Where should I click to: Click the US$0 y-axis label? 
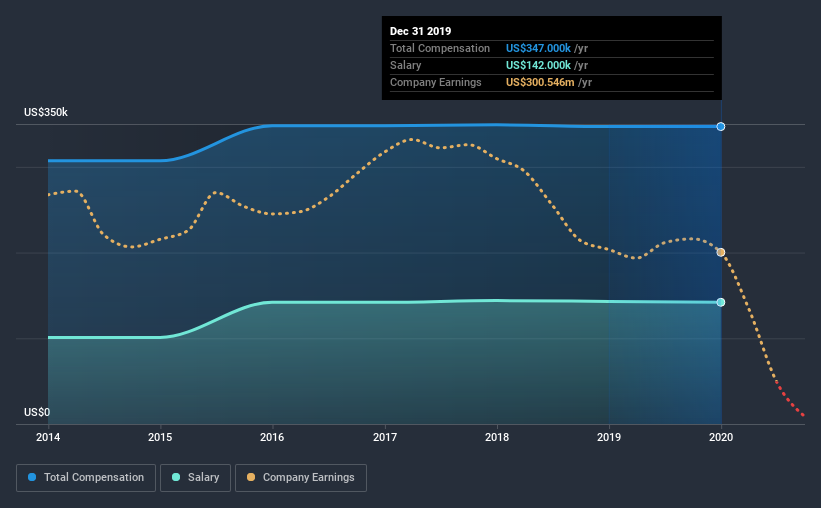(x=37, y=413)
